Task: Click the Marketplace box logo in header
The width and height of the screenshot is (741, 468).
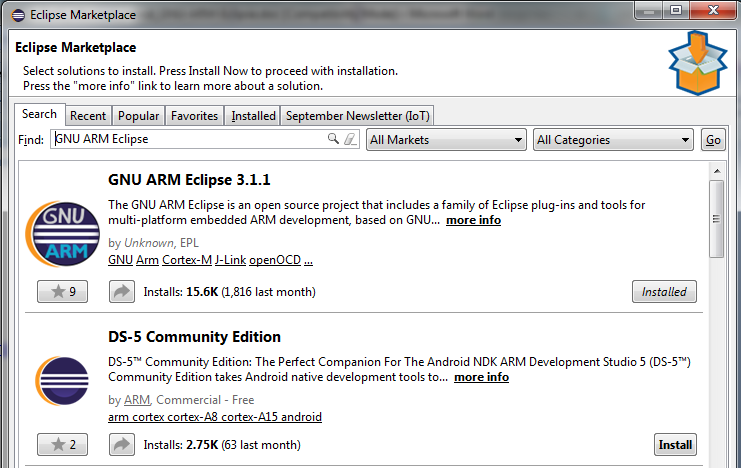Action: click(x=698, y=63)
